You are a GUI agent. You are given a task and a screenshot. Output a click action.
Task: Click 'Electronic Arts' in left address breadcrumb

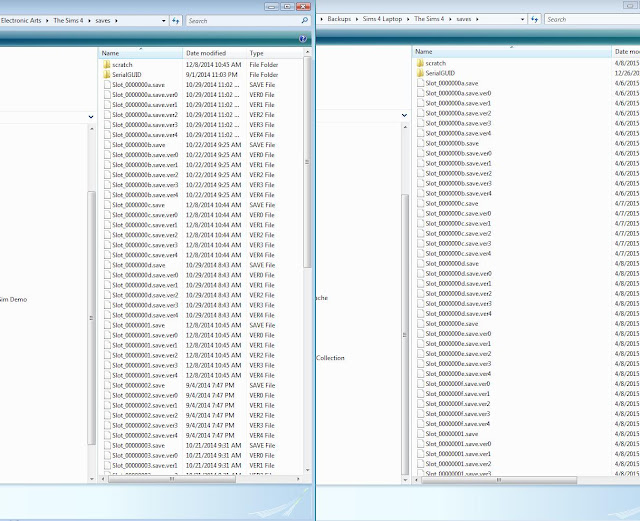click(x=21, y=20)
